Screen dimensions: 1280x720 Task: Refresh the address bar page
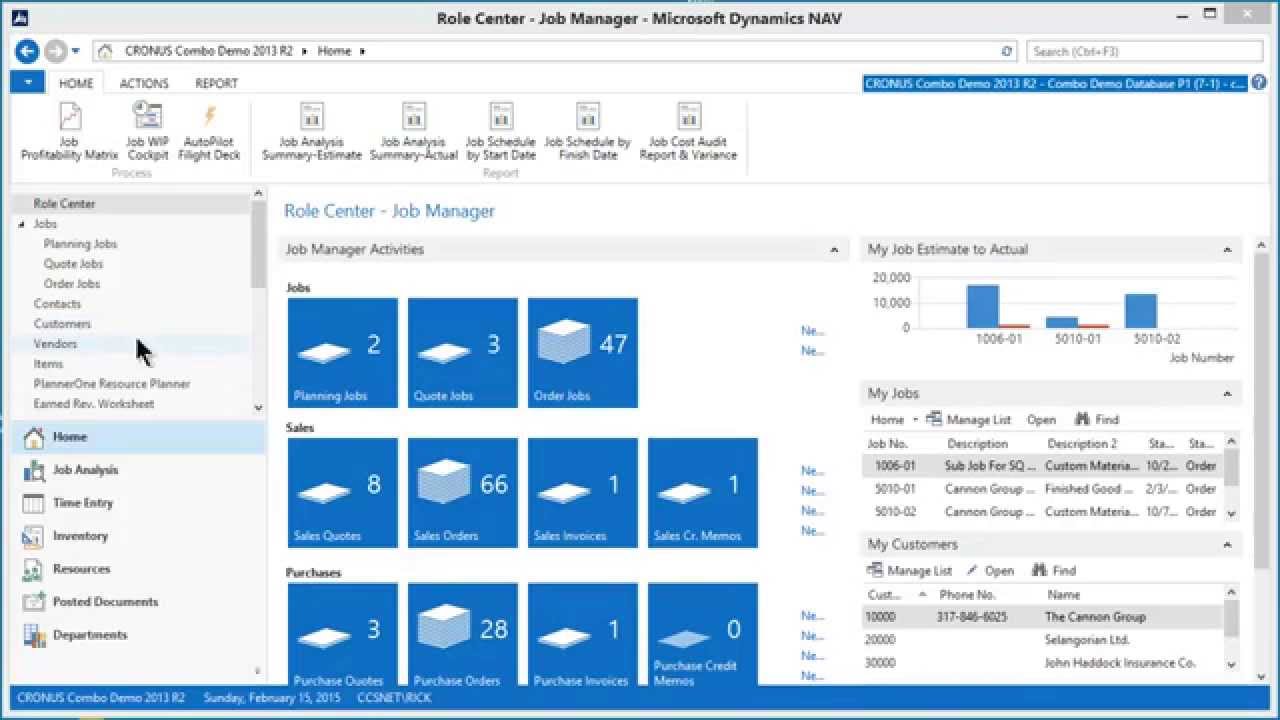[1007, 51]
